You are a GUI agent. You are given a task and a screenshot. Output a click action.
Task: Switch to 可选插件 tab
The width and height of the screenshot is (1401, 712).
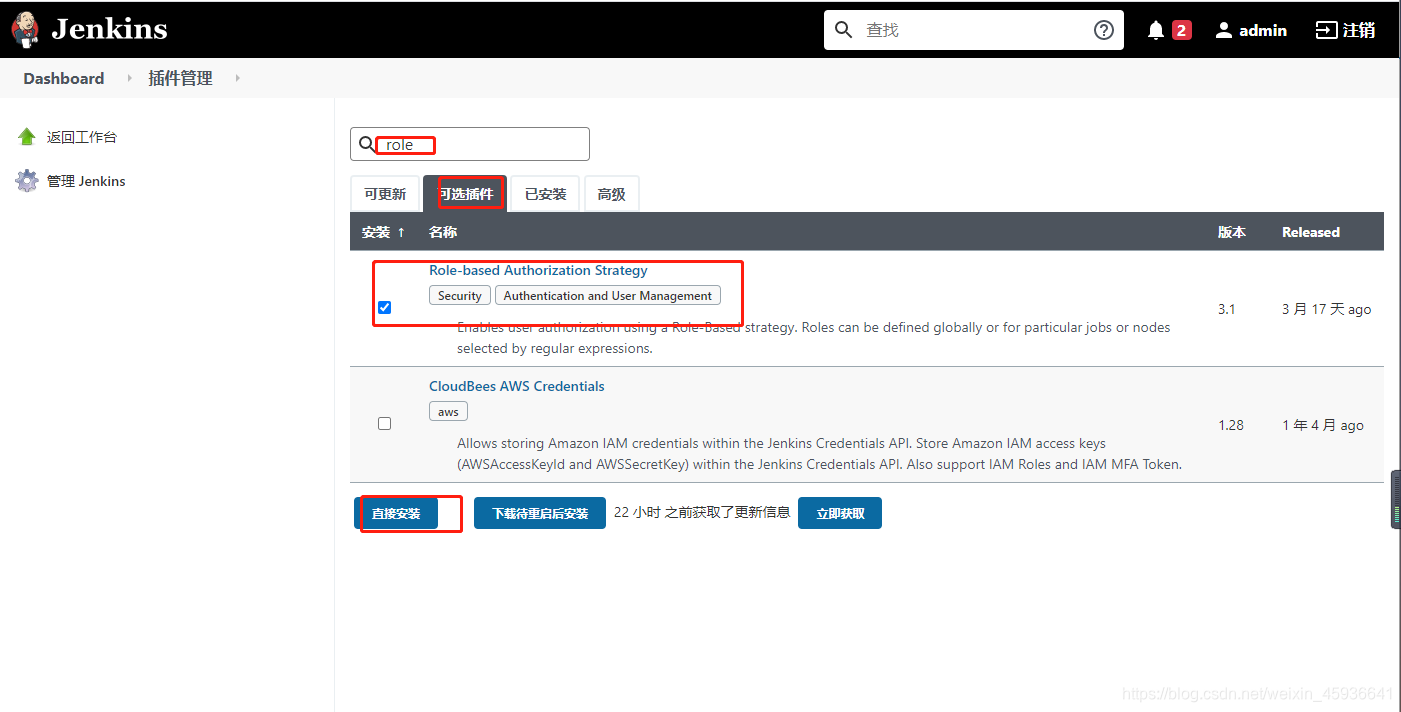(465, 194)
